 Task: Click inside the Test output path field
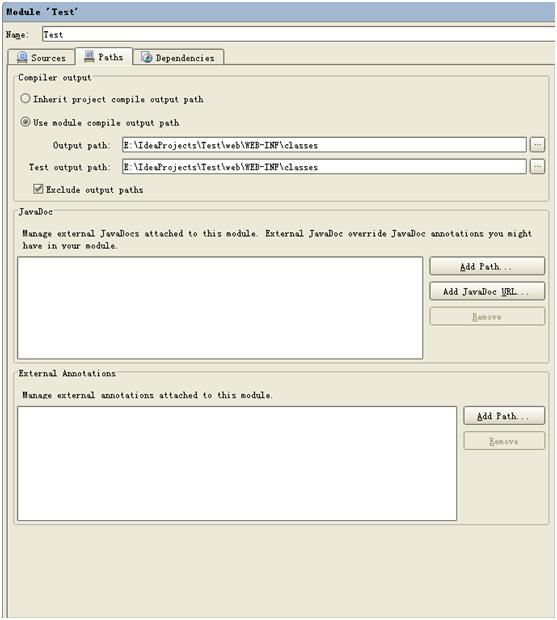(x=324, y=167)
